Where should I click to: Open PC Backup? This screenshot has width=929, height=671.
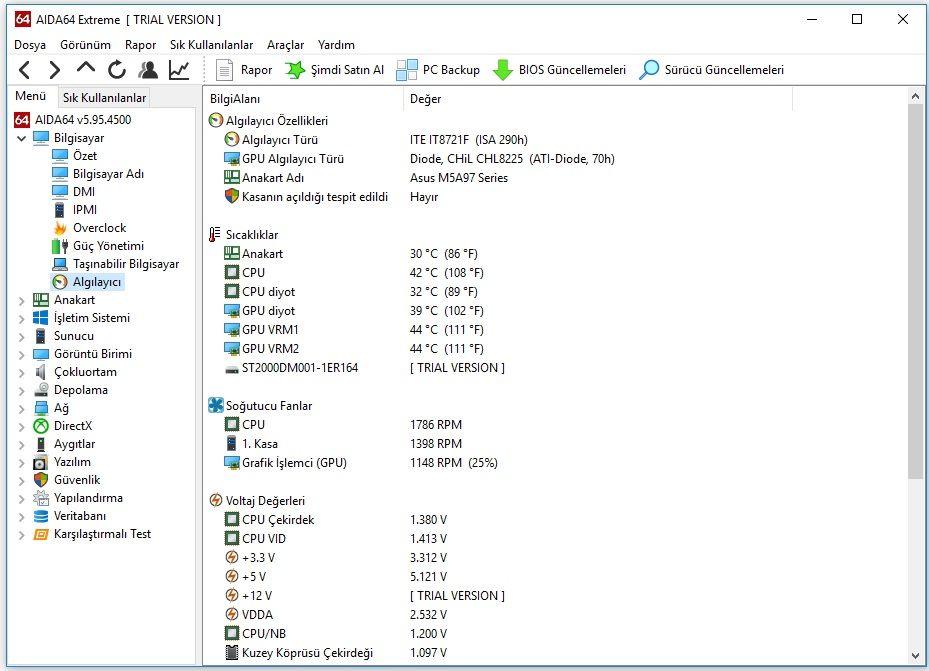point(438,70)
